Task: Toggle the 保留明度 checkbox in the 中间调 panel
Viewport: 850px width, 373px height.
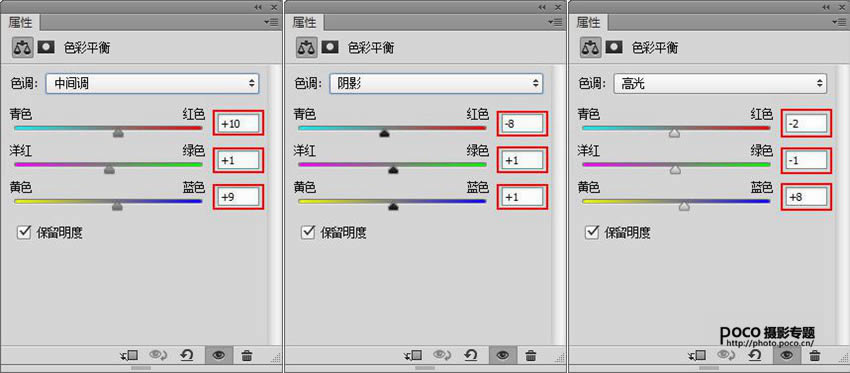Action: coord(23,232)
